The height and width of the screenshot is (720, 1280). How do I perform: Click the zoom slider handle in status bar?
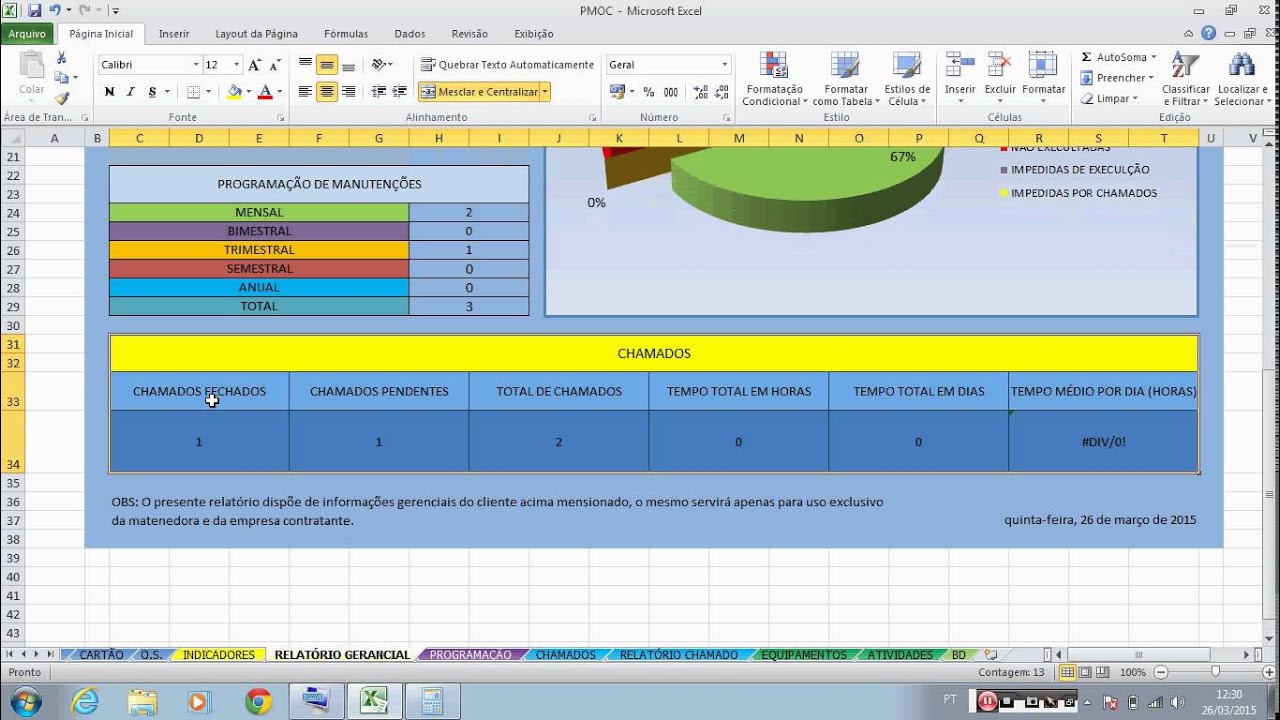pos(1215,672)
